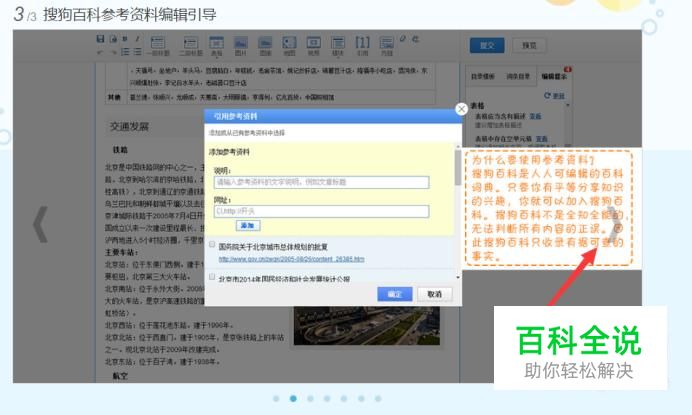Click the eraser icon in the toolbar
The image size is (692, 415).
pos(402,39)
